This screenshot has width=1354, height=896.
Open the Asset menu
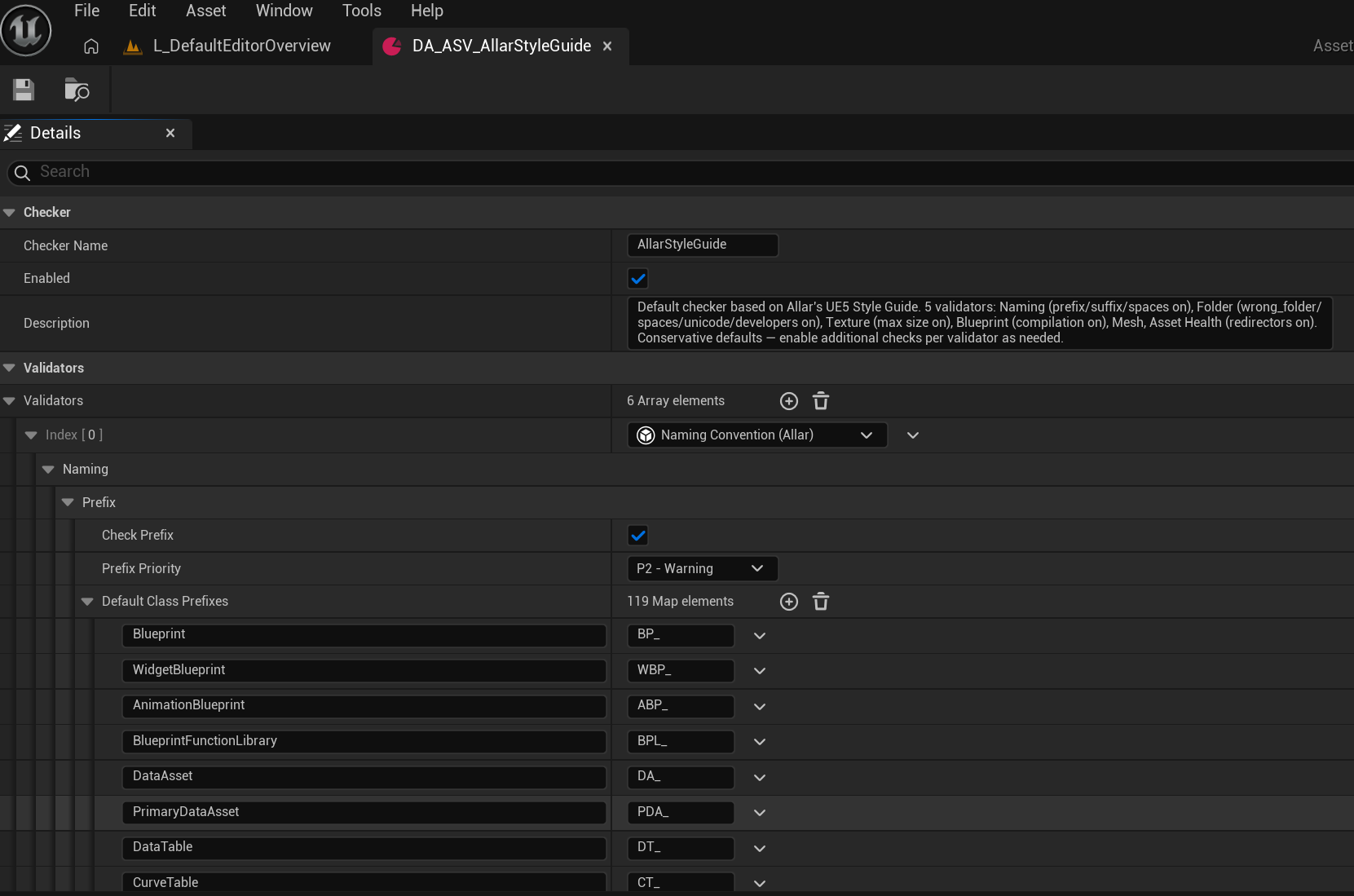(206, 11)
